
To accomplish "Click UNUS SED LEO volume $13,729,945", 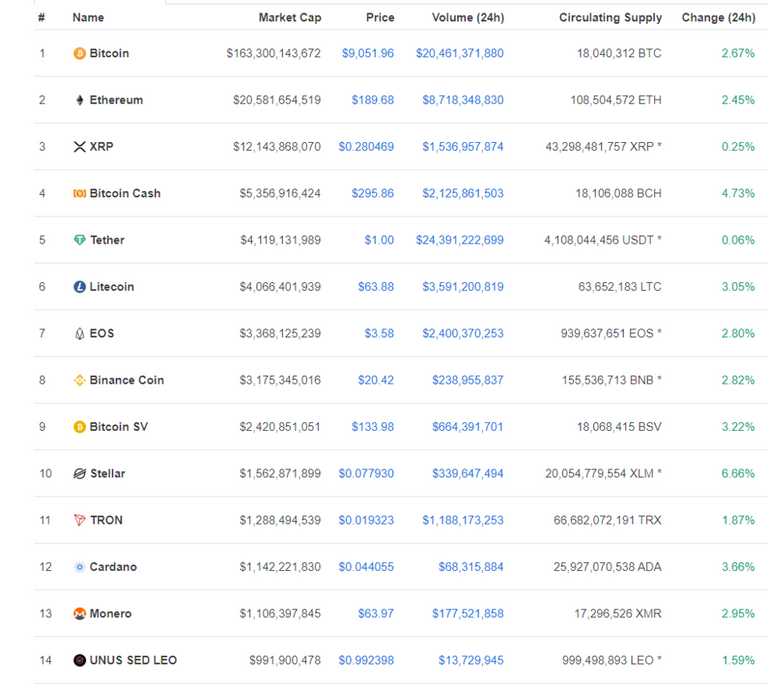I will coord(471,661).
